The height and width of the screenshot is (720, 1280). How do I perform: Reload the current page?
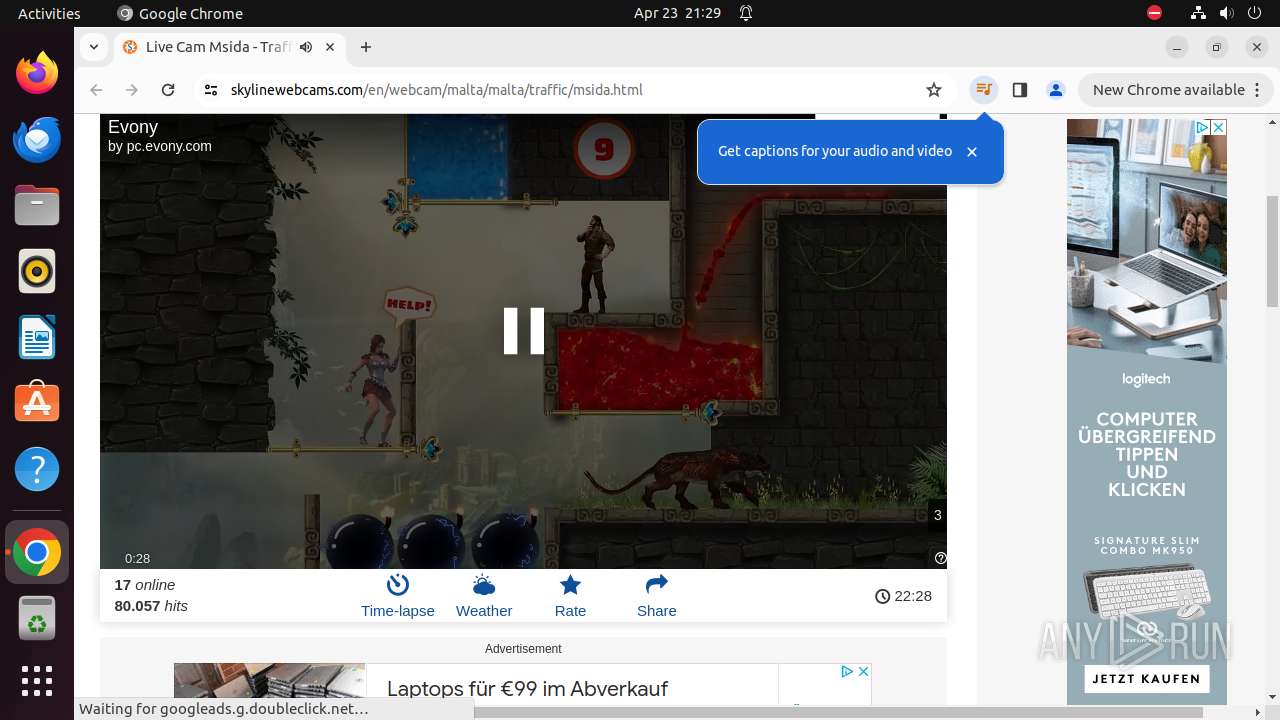point(168,90)
